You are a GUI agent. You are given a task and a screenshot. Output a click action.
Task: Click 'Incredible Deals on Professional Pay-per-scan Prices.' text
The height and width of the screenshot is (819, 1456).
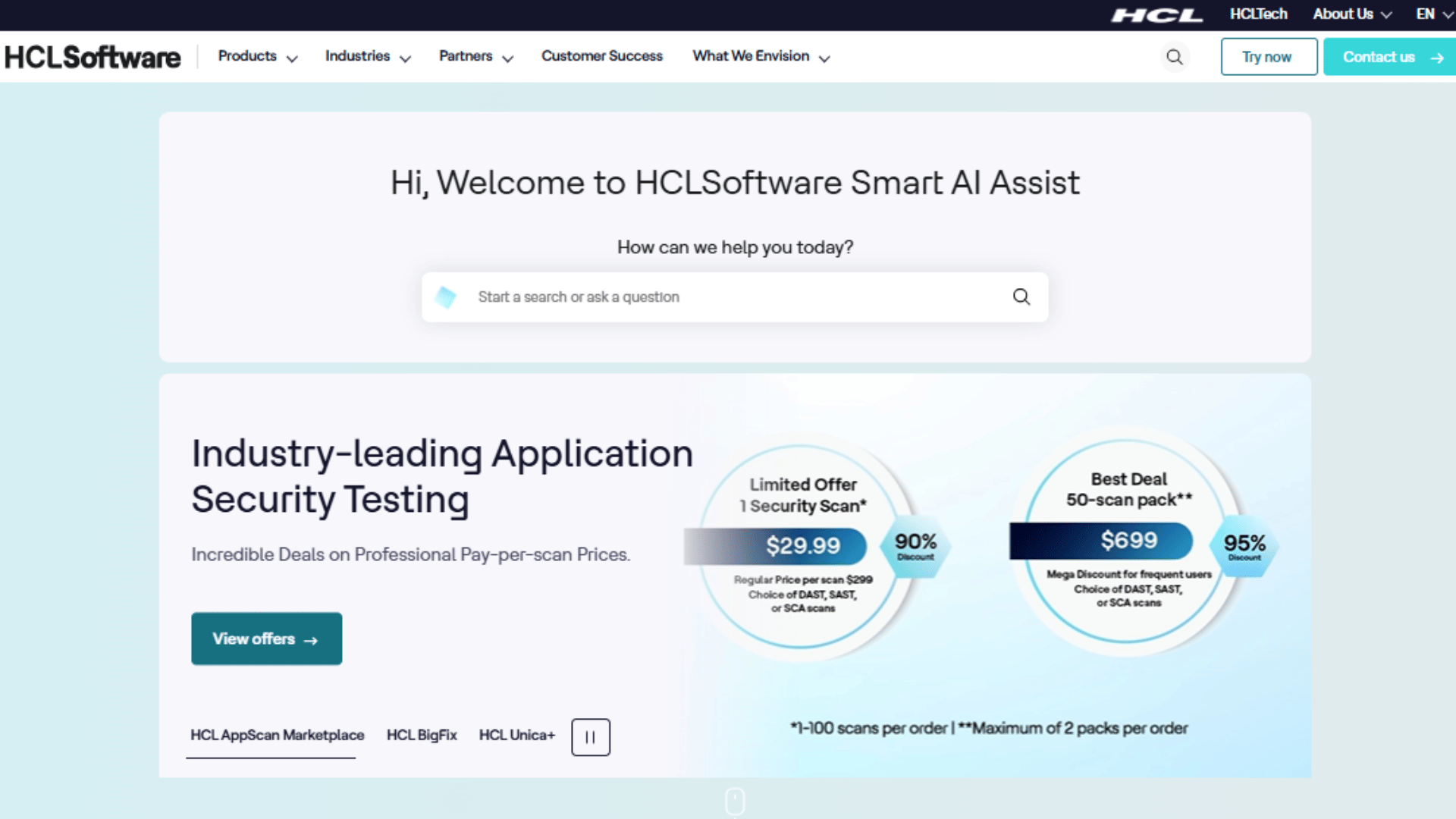[411, 554]
